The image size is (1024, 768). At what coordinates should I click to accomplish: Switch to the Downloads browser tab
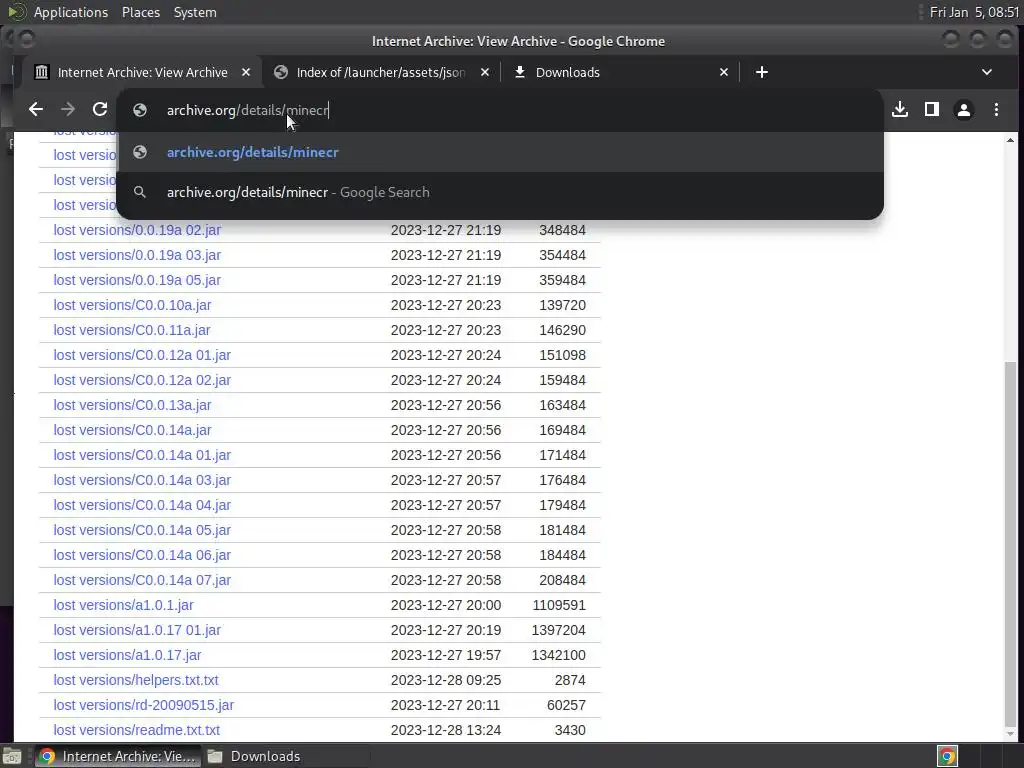(x=620, y=72)
